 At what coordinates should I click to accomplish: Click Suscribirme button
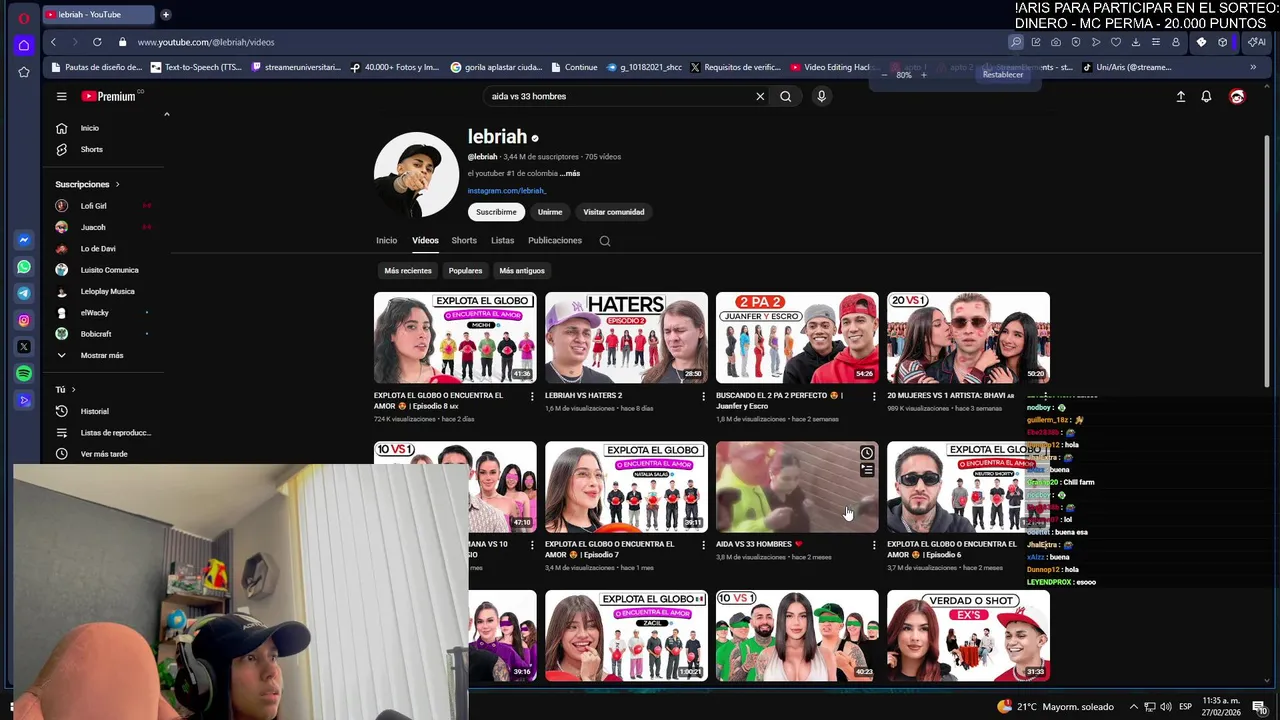click(496, 212)
